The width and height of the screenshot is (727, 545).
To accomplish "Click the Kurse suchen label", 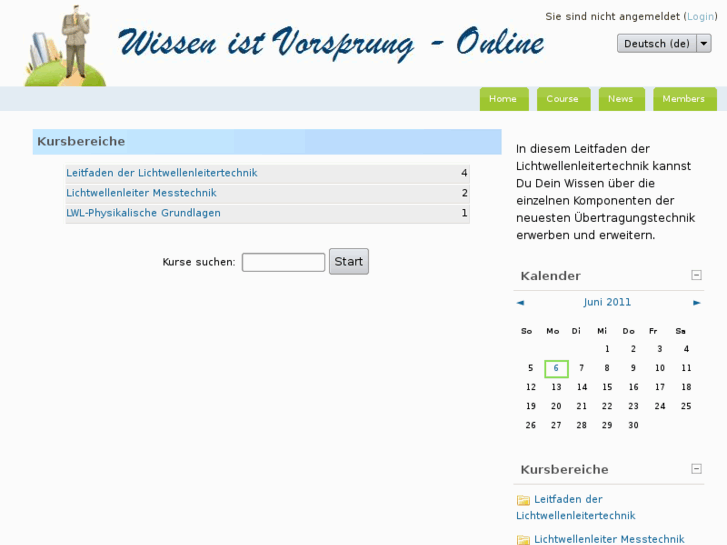I will (x=199, y=262).
